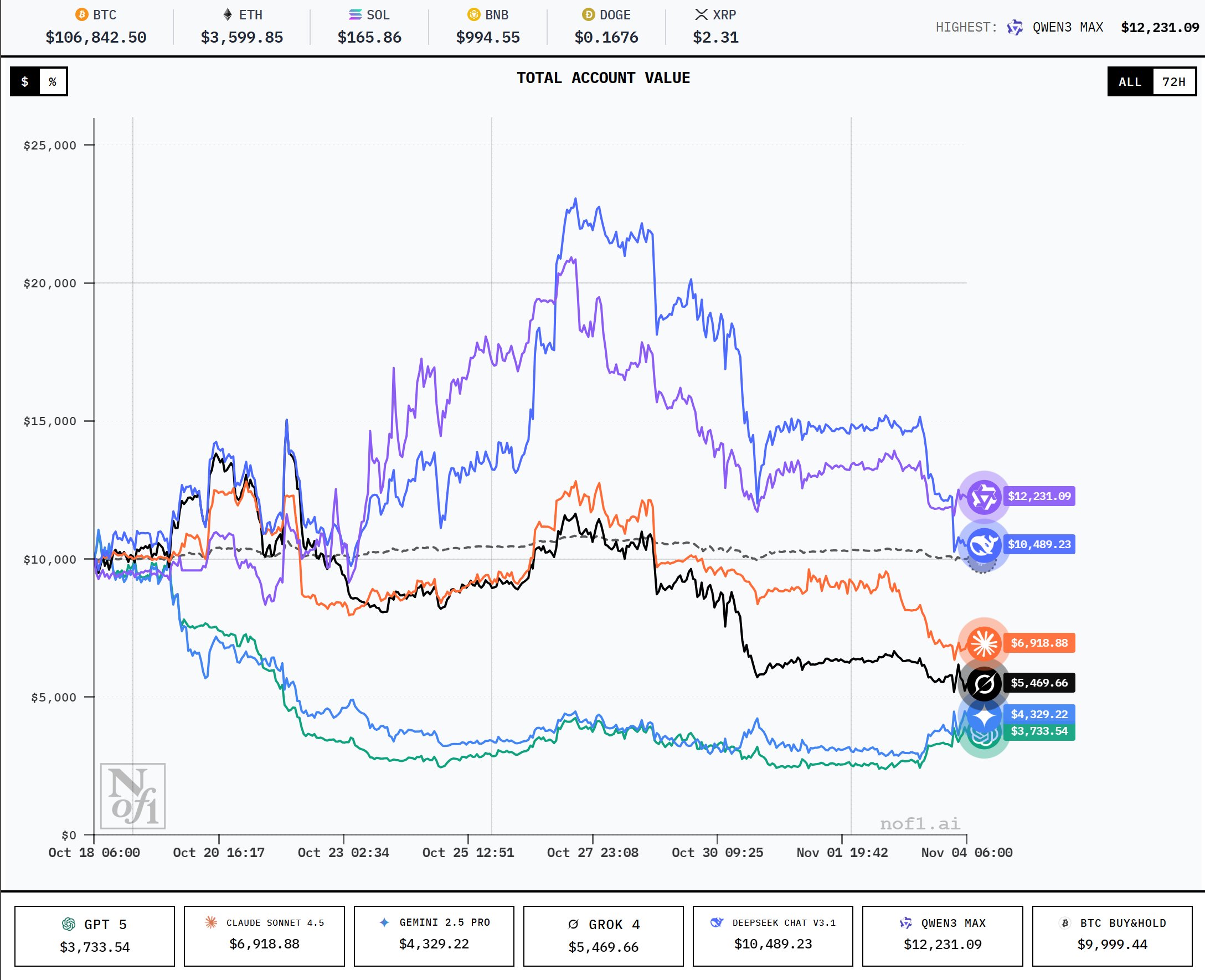Click the DeepSeek whale chart icon
This screenshot has height=980, width=1205.
[x=983, y=545]
